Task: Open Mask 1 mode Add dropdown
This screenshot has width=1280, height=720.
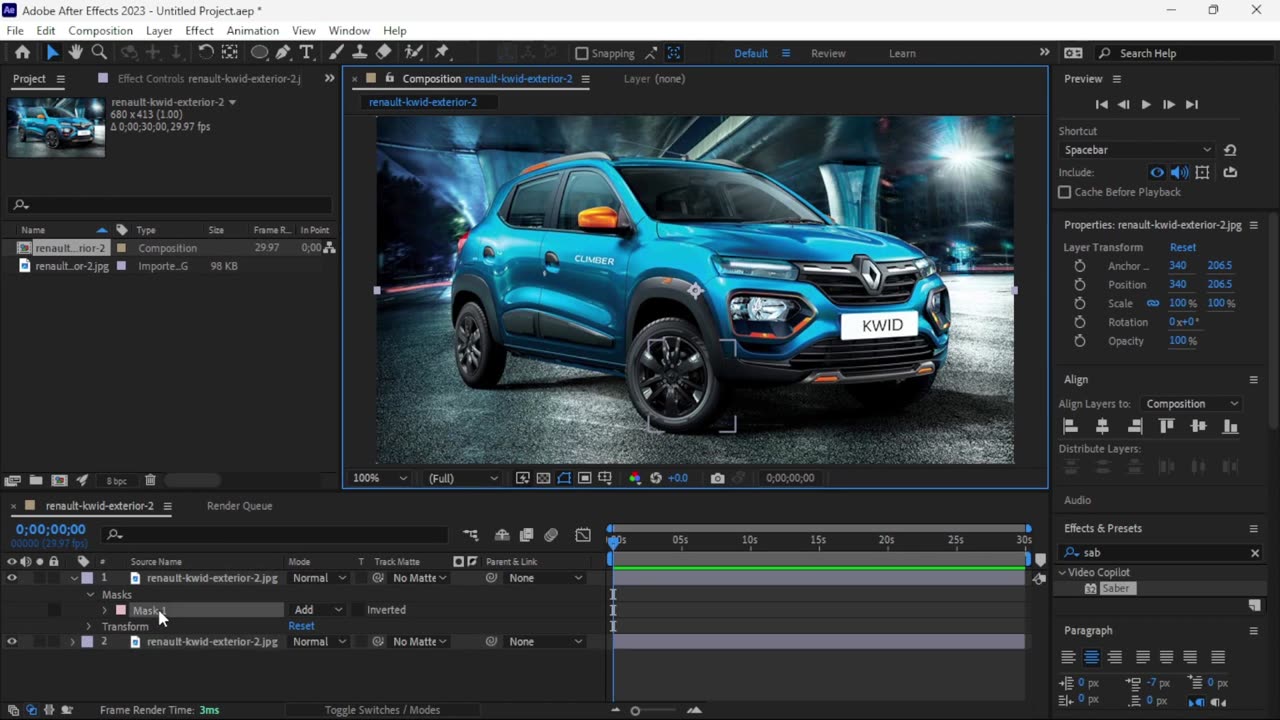Action: (x=318, y=610)
